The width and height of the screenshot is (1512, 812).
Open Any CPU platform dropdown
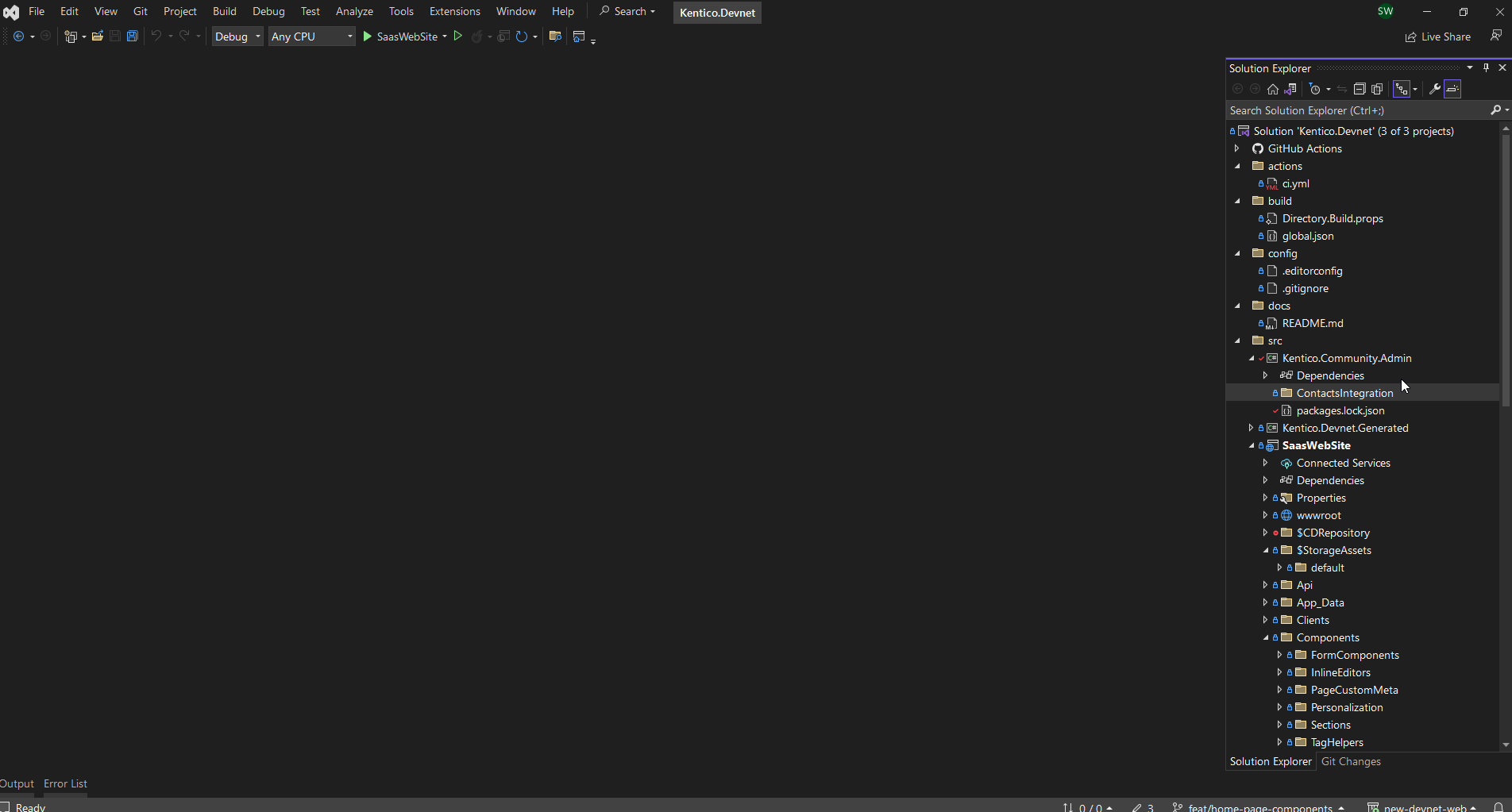click(311, 37)
